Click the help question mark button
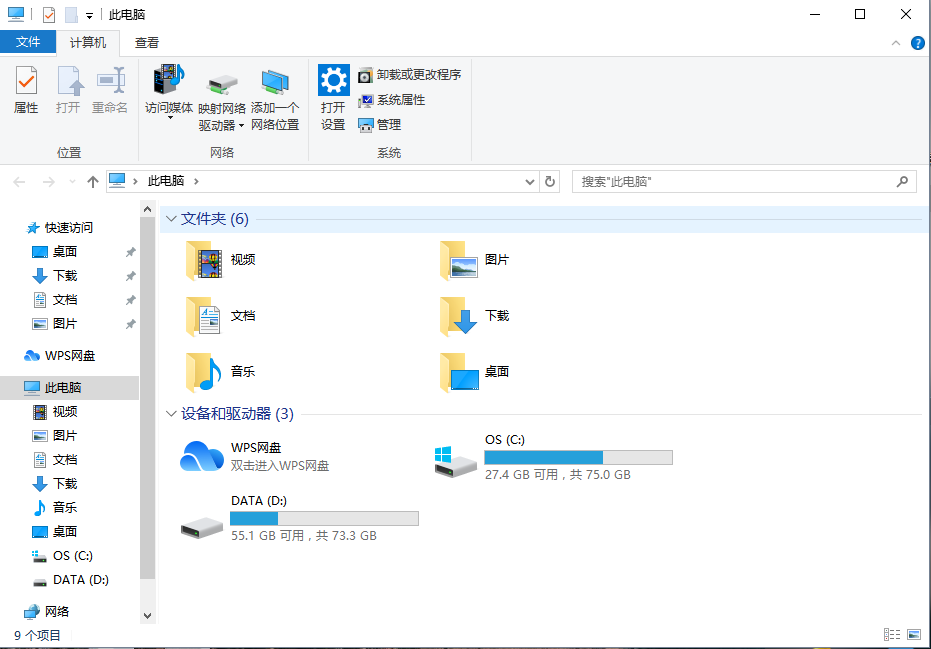This screenshot has width=931, height=649. point(917,42)
